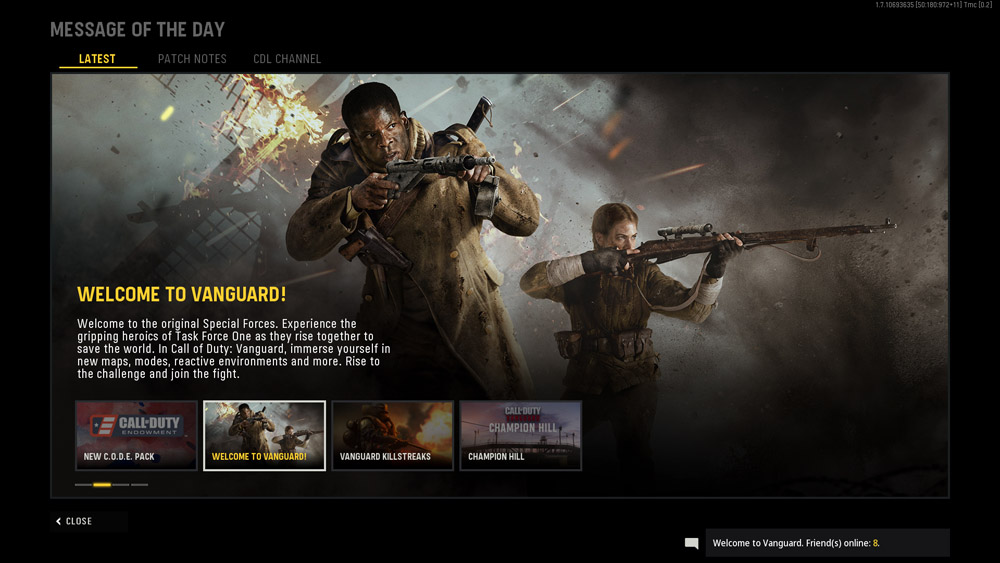Click the Champion Hill logo in the thumbnail
Viewport: 1000px width, 563px height.
pos(522,420)
